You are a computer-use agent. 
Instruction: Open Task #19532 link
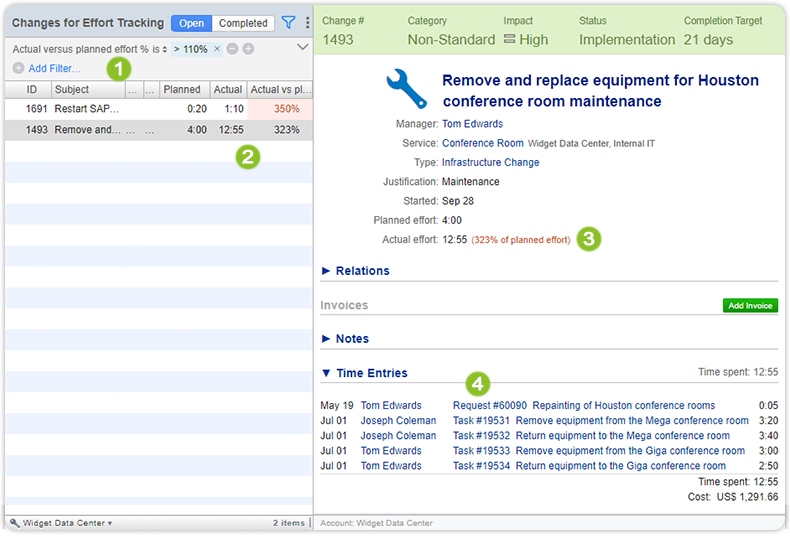481,436
